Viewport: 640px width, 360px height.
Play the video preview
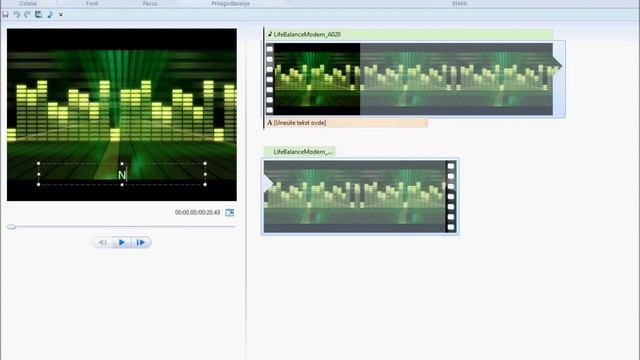(x=122, y=242)
